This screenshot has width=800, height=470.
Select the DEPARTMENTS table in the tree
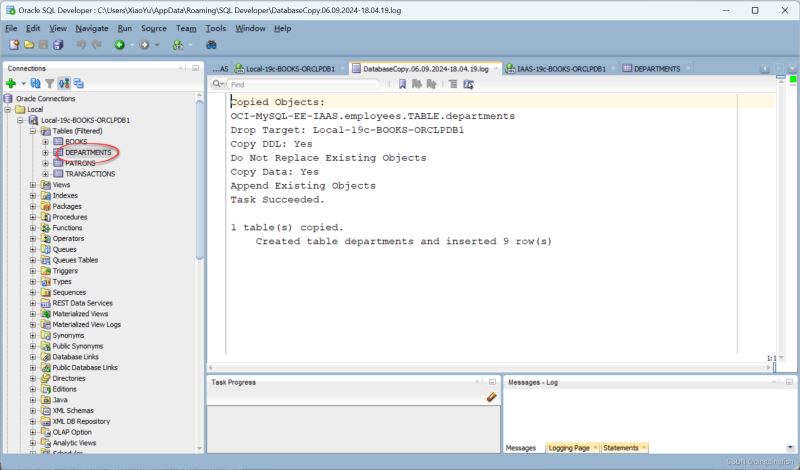(x=88, y=152)
